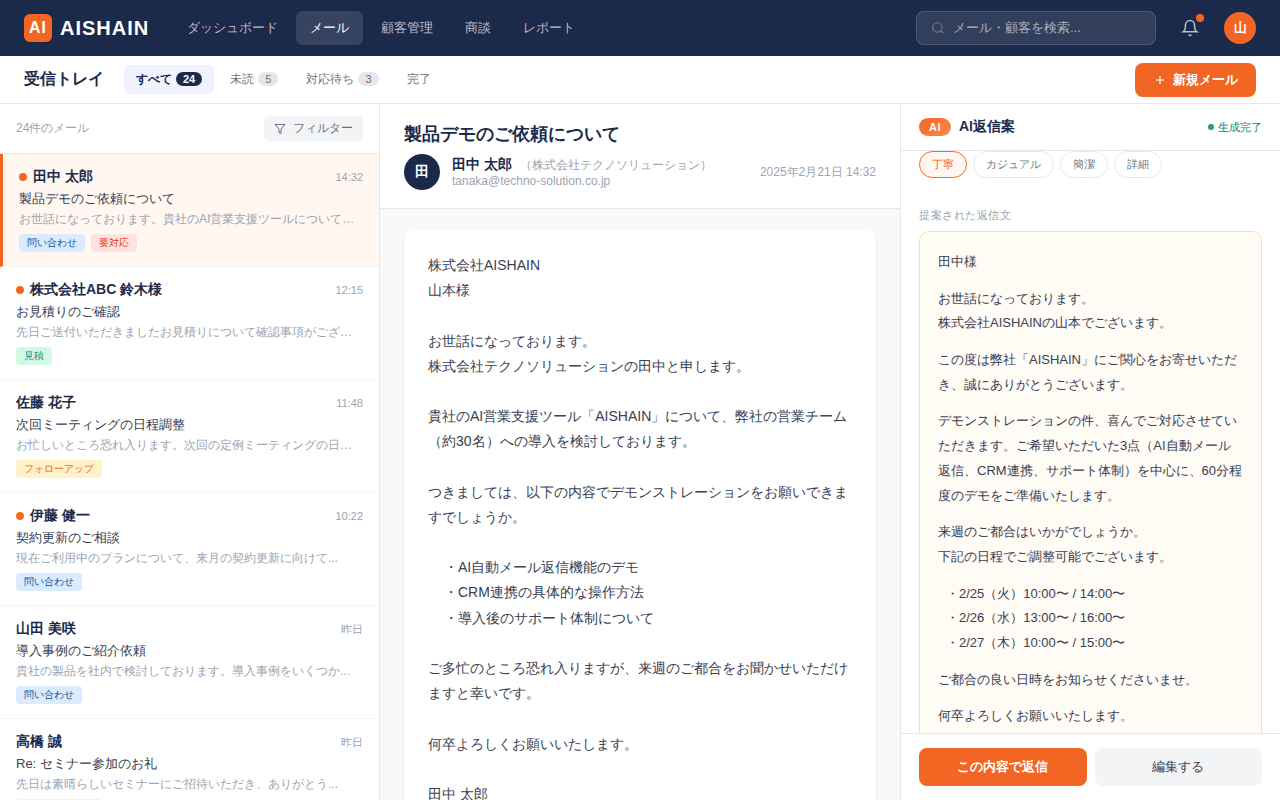The image size is (1280, 800).
Task: Open notifications via the bell icon
Action: tap(1189, 27)
